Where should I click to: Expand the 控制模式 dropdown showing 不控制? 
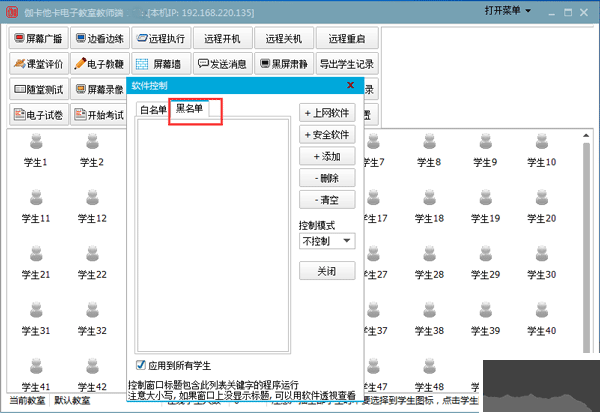click(327, 241)
